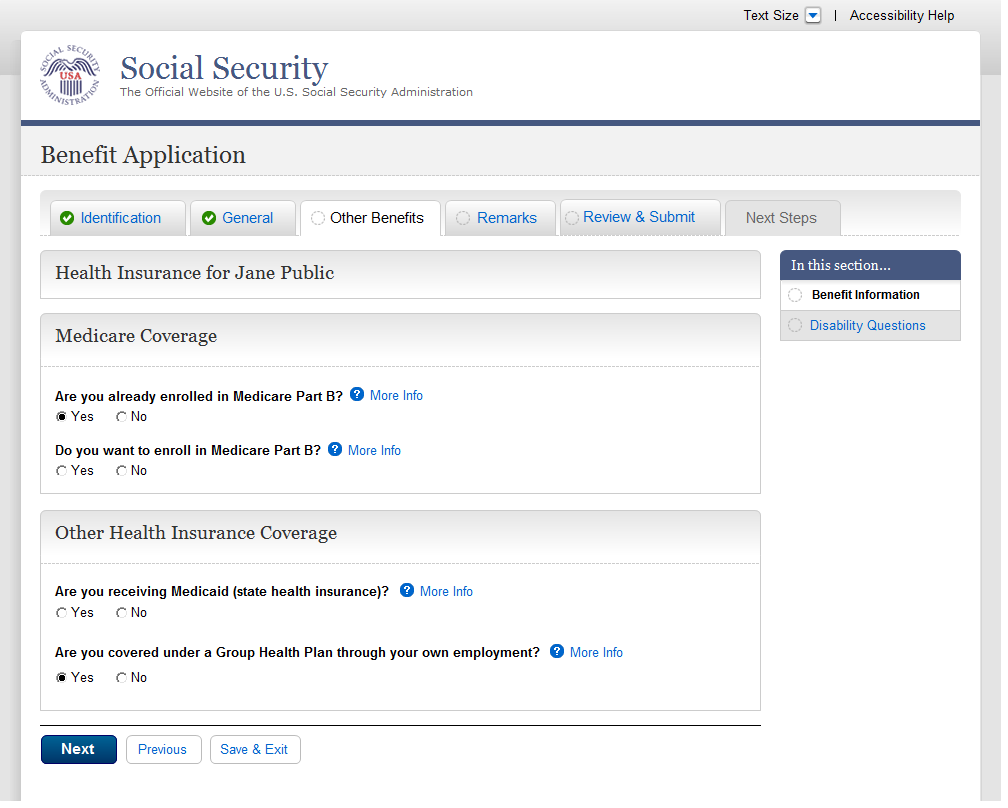Click the Save & Exit button
Image resolution: width=1008 pixels, height=808 pixels.
click(x=254, y=749)
